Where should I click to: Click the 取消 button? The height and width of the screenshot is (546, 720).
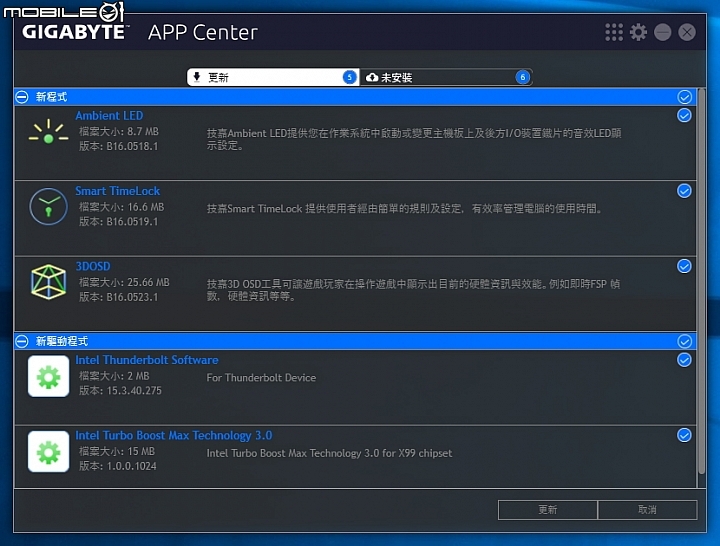click(647, 510)
